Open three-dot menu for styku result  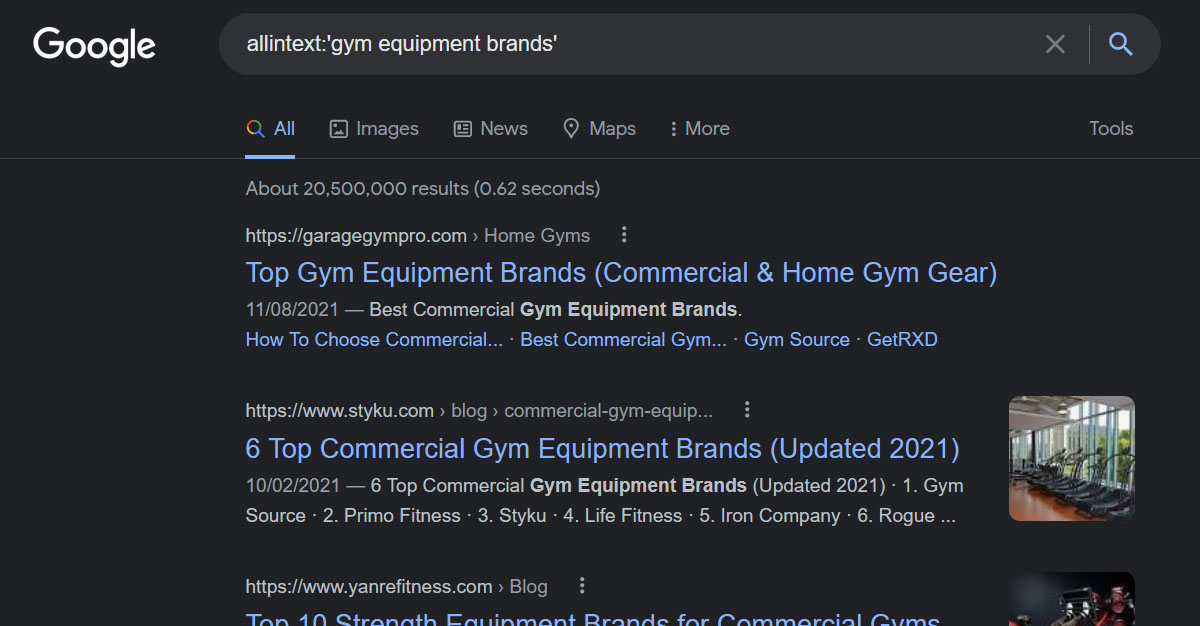pos(747,410)
